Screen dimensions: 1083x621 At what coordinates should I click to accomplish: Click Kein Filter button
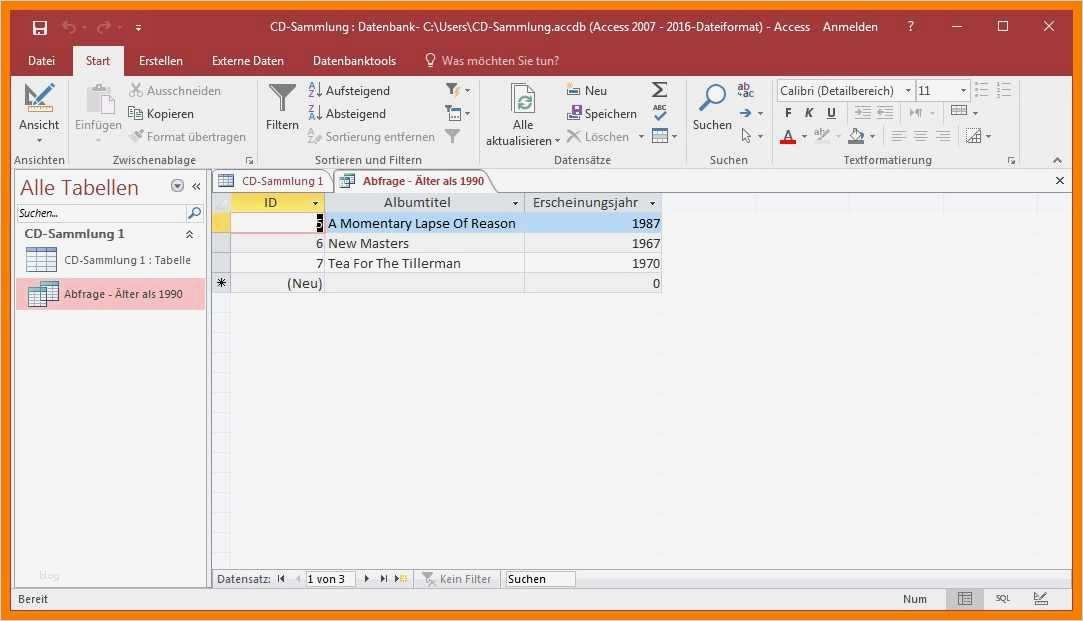(x=457, y=579)
